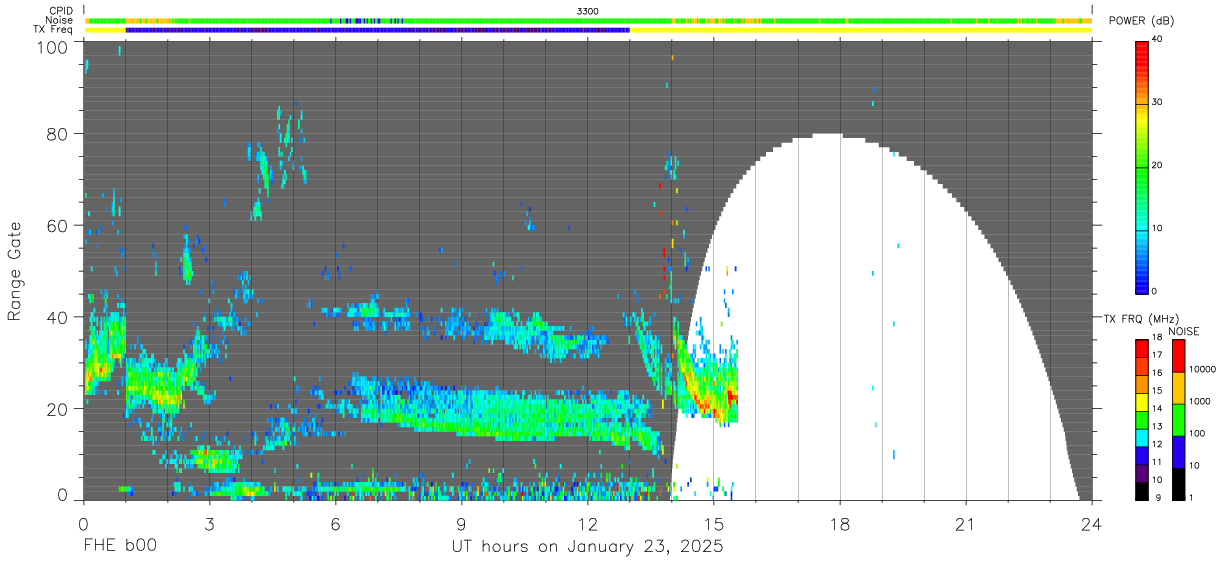Click the 1 tick on NOISE scale
The image size is (1228, 567).
pos(1191,497)
